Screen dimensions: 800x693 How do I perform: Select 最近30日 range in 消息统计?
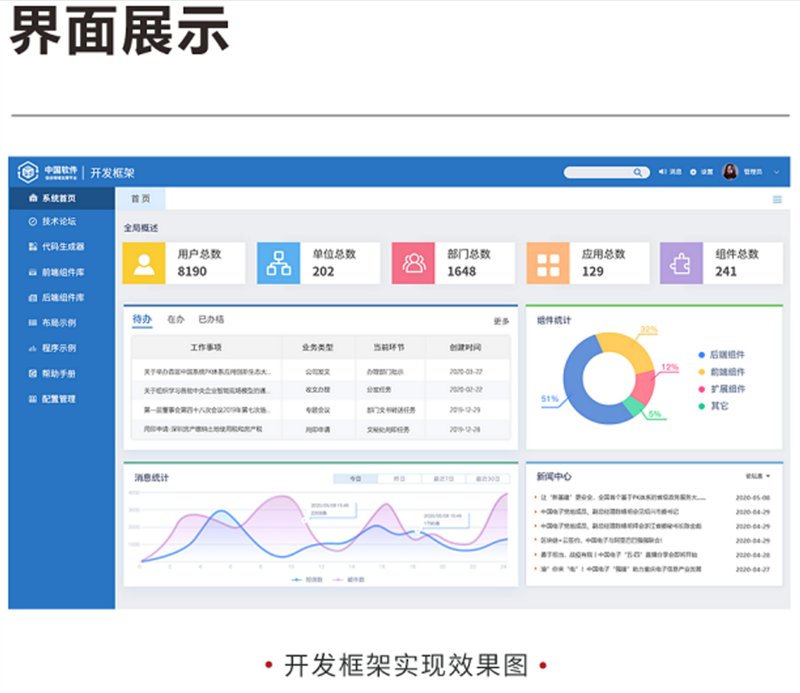pos(487,479)
